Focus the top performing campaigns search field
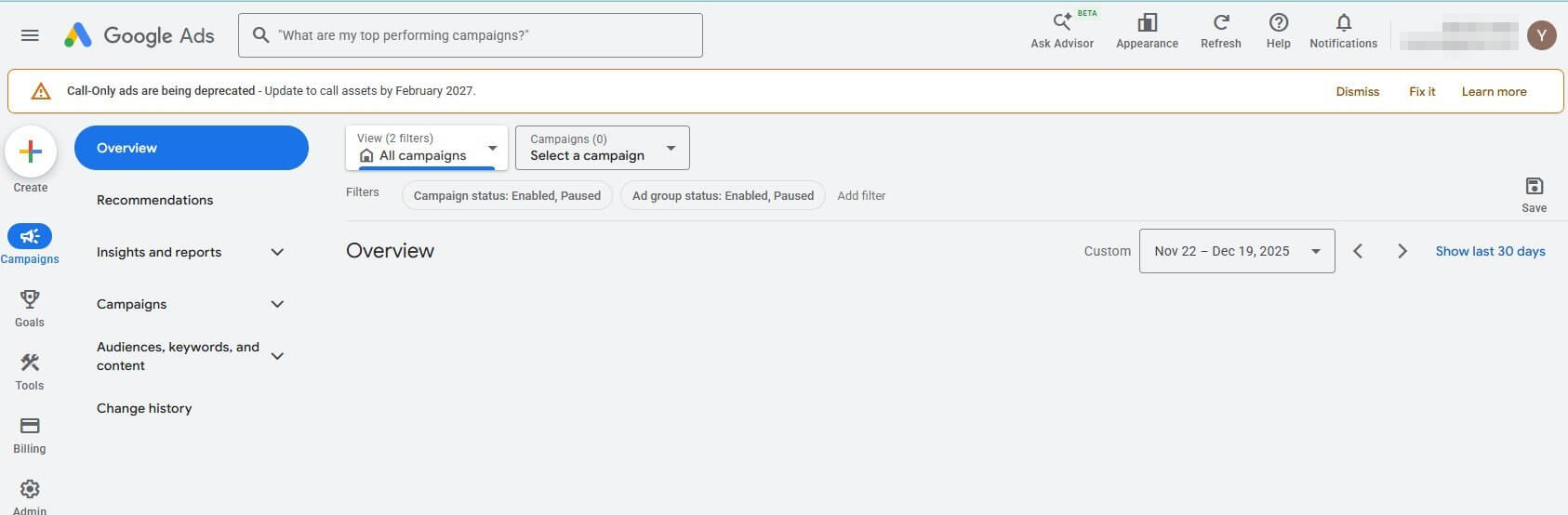 coord(471,35)
